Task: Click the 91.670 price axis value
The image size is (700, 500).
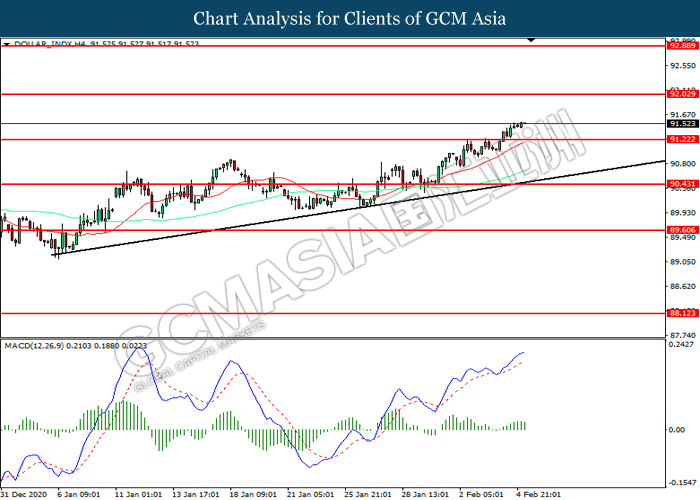Action: 683,115
